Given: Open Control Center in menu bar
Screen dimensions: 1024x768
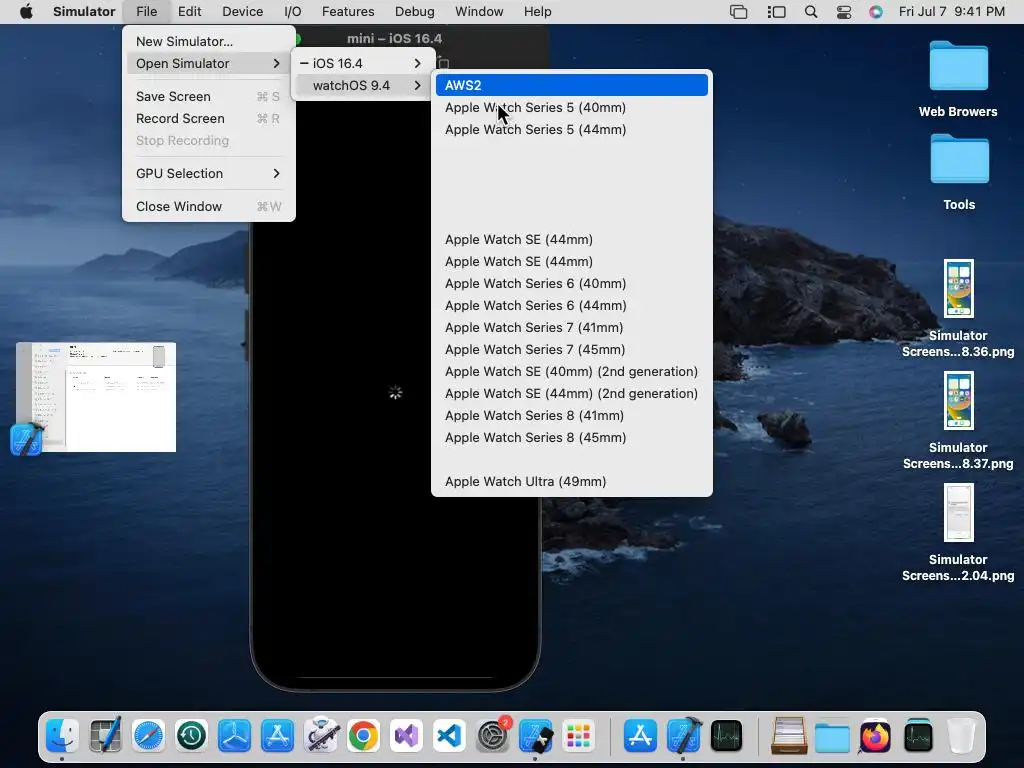Looking at the screenshot, I should pyautogui.click(x=844, y=12).
